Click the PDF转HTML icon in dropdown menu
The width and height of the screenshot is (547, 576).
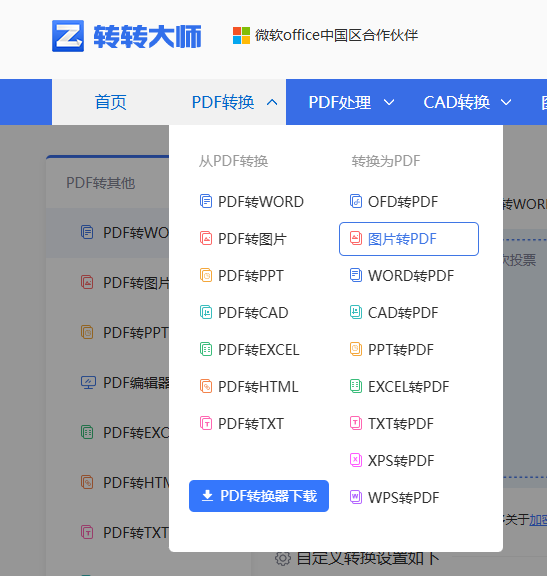206,387
